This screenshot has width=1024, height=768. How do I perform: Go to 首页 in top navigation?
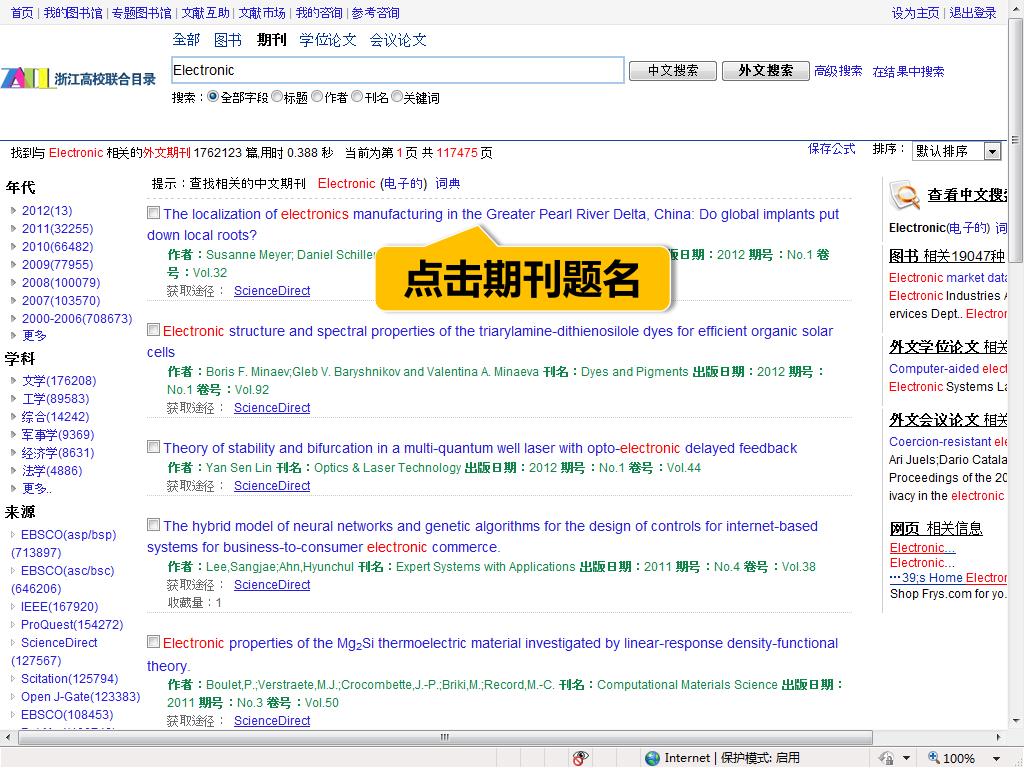point(22,13)
